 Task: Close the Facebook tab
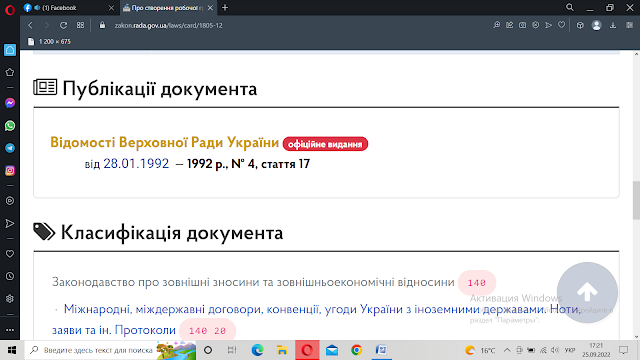(x=111, y=8)
